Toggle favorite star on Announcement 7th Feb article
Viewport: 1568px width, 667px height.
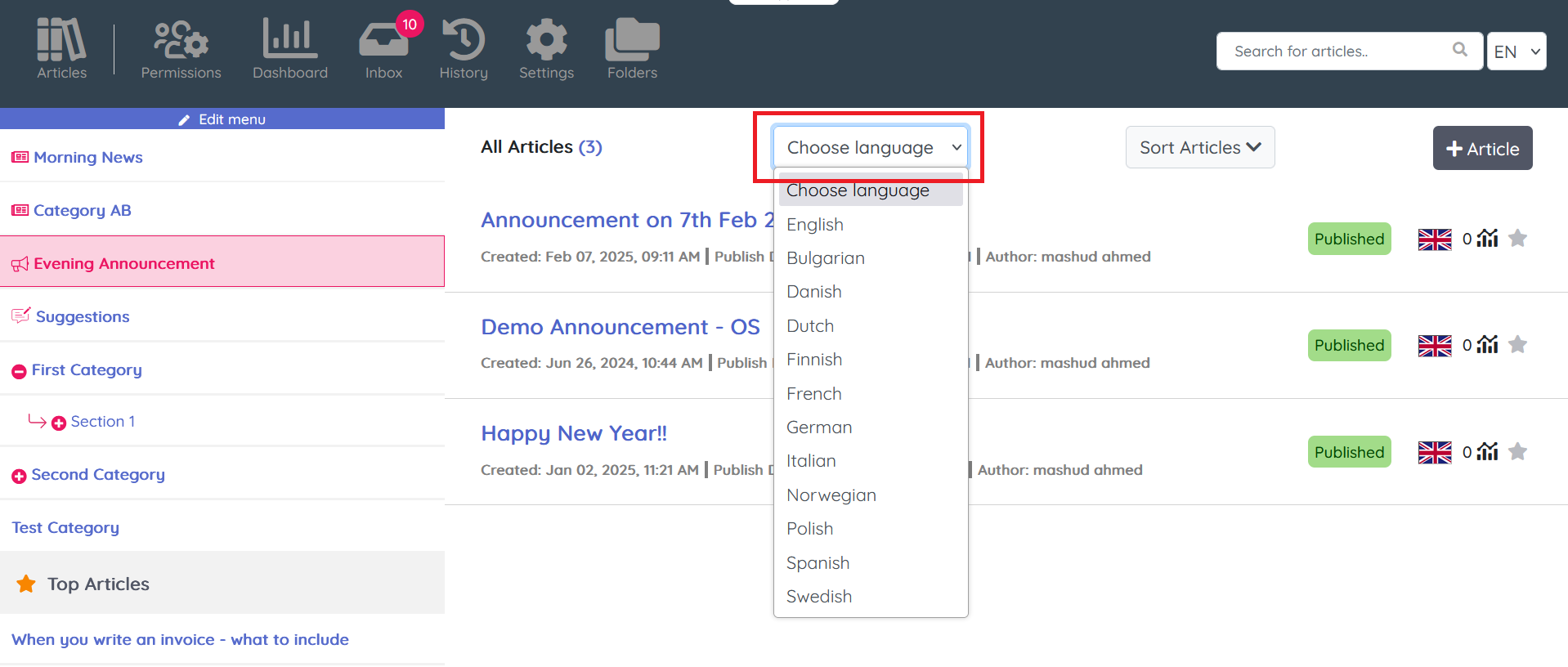click(1517, 239)
